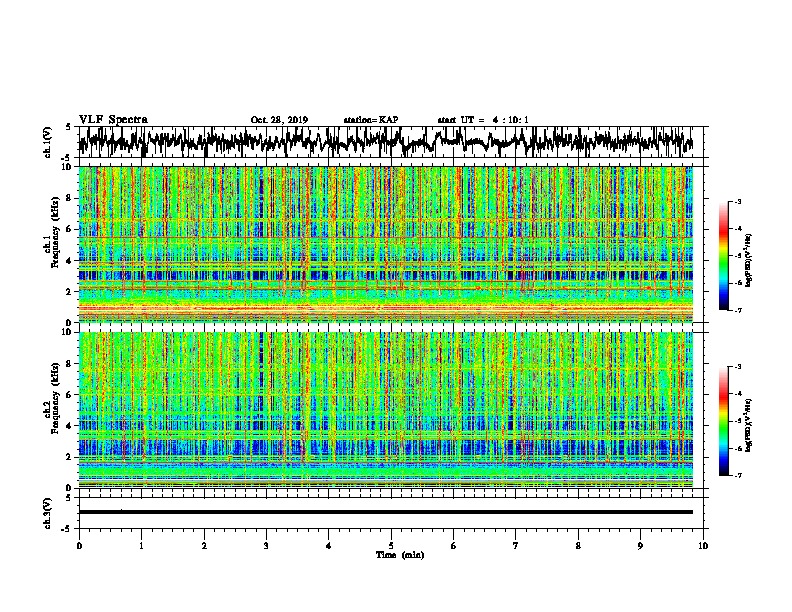The width and height of the screenshot is (792, 612).
Task: Click the "ch.3(V)" axis label
Action: [48, 513]
